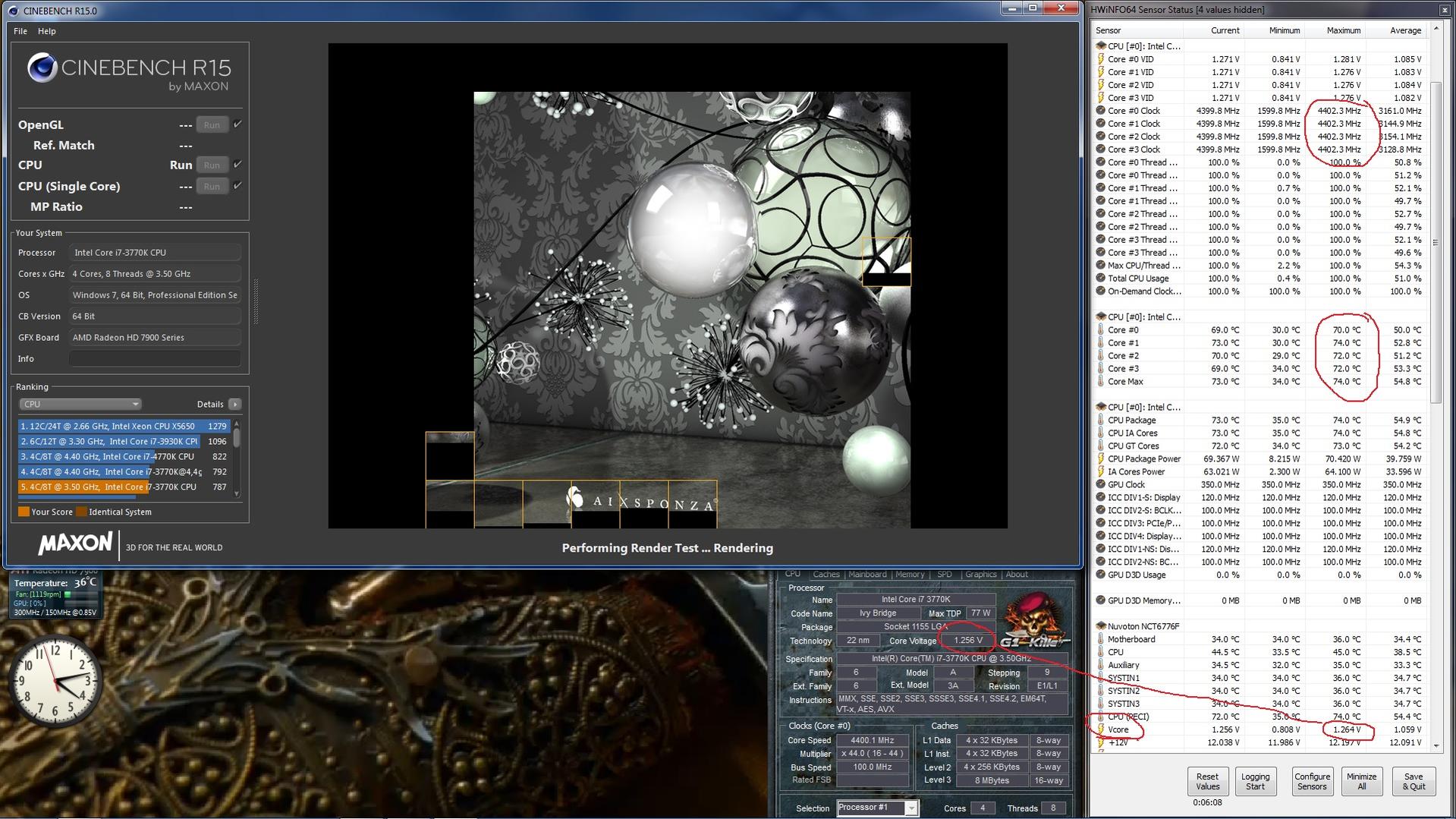Select ranking row '12C/24T @ 2.66 GHz, Intel Xeon CPU X5650'
Viewport: 1456px width, 819px height.
(x=124, y=427)
